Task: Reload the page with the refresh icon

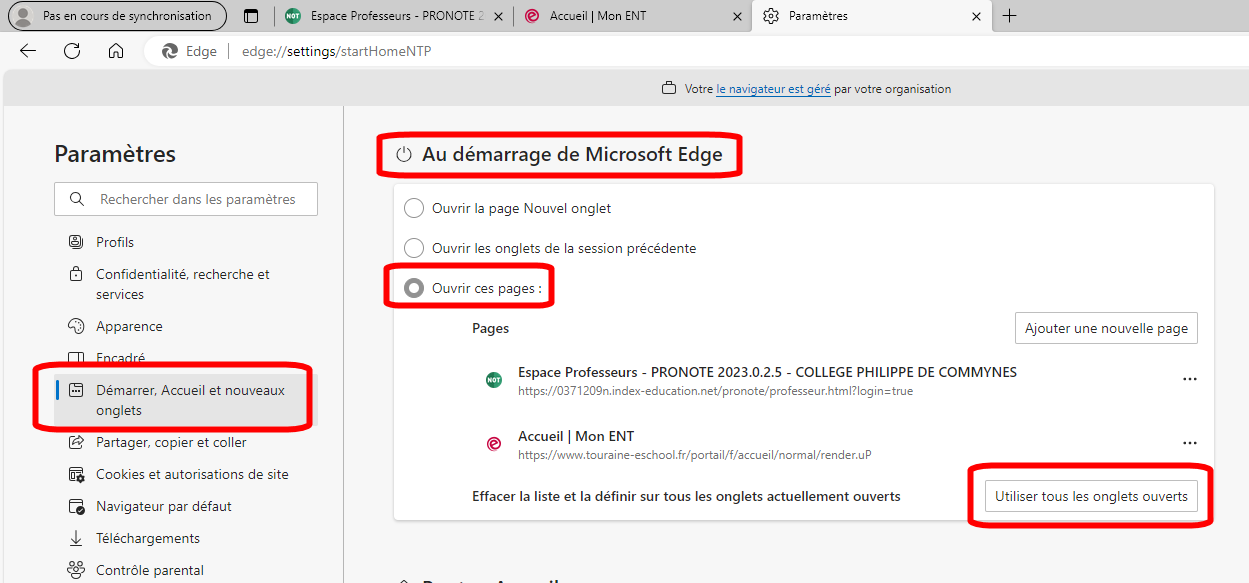Action: point(72,51)
